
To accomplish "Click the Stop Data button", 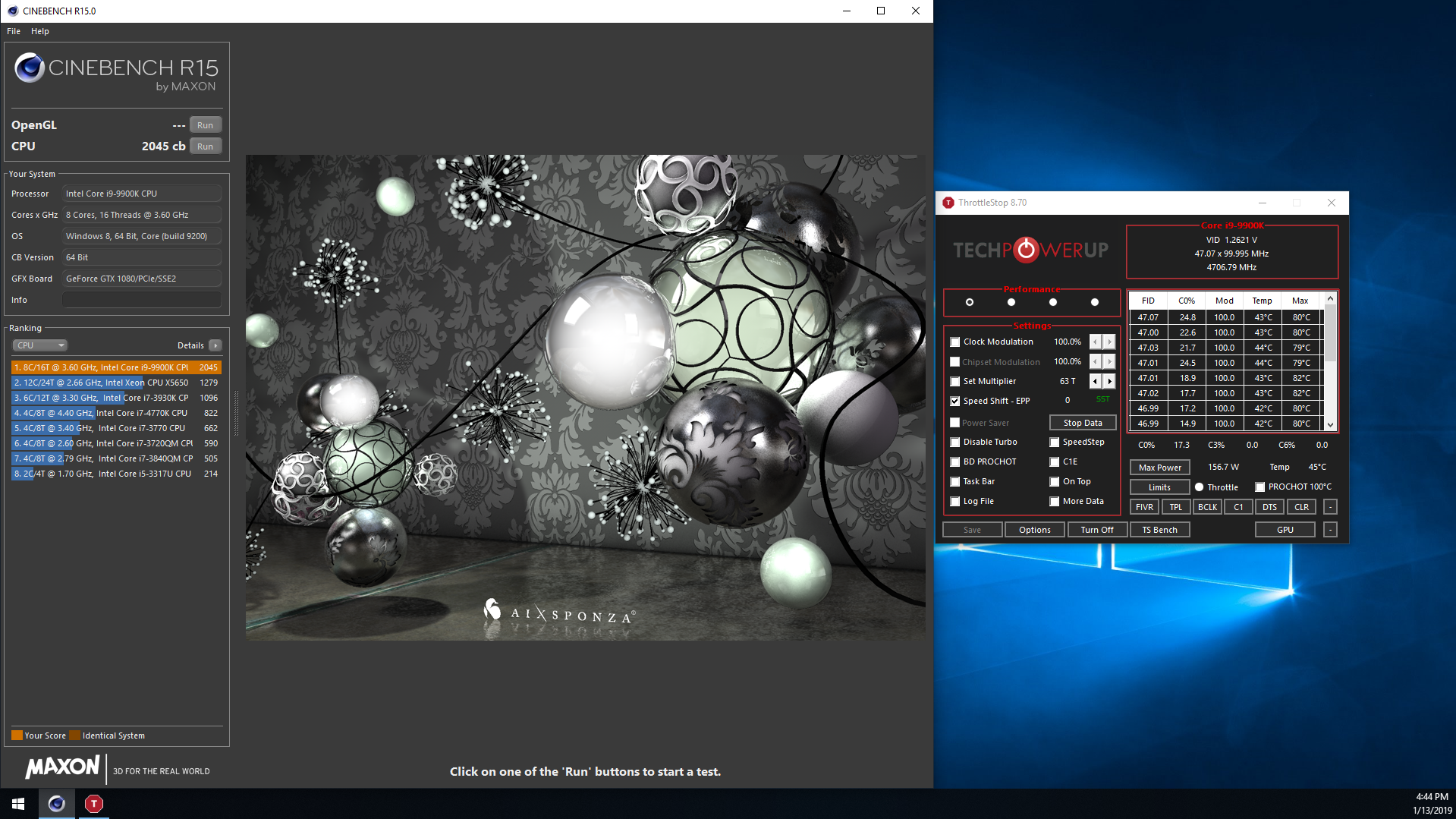I will pos(1083,423).
